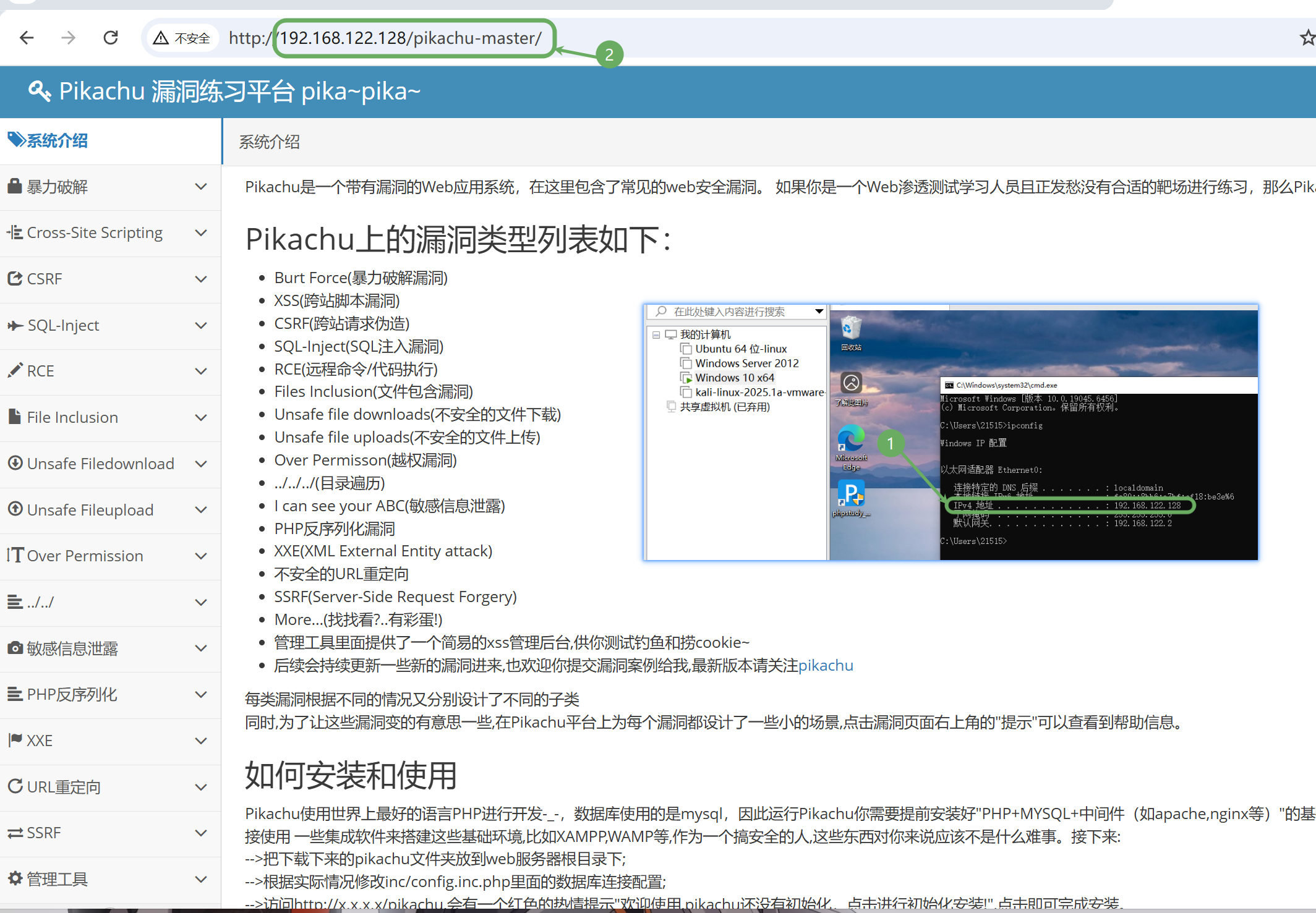Click the tag icon beside 系统介绍

(17, 140)
